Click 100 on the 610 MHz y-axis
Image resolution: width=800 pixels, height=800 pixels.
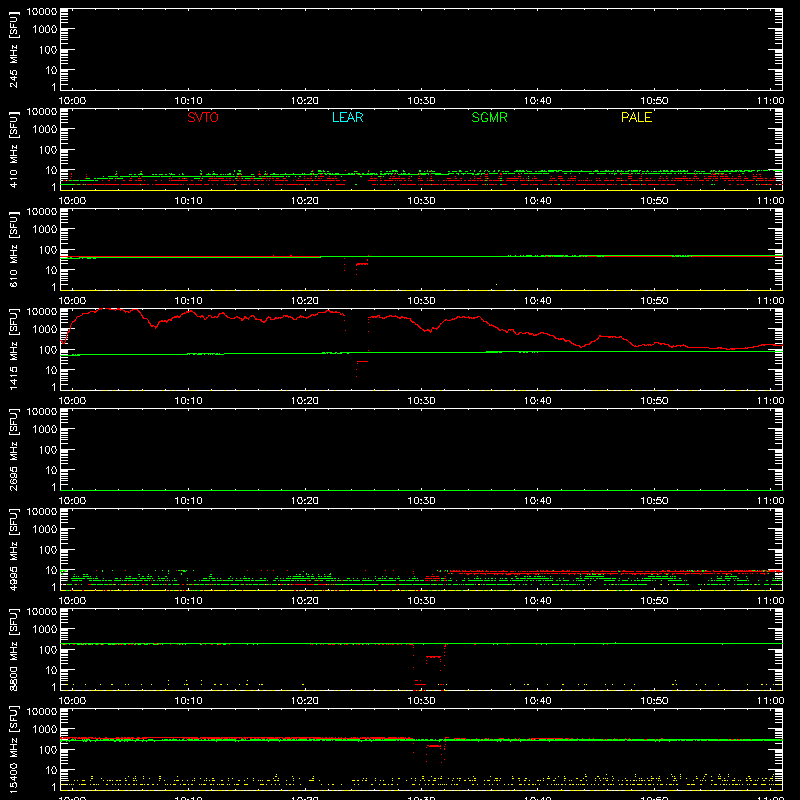tap(48, 250)
